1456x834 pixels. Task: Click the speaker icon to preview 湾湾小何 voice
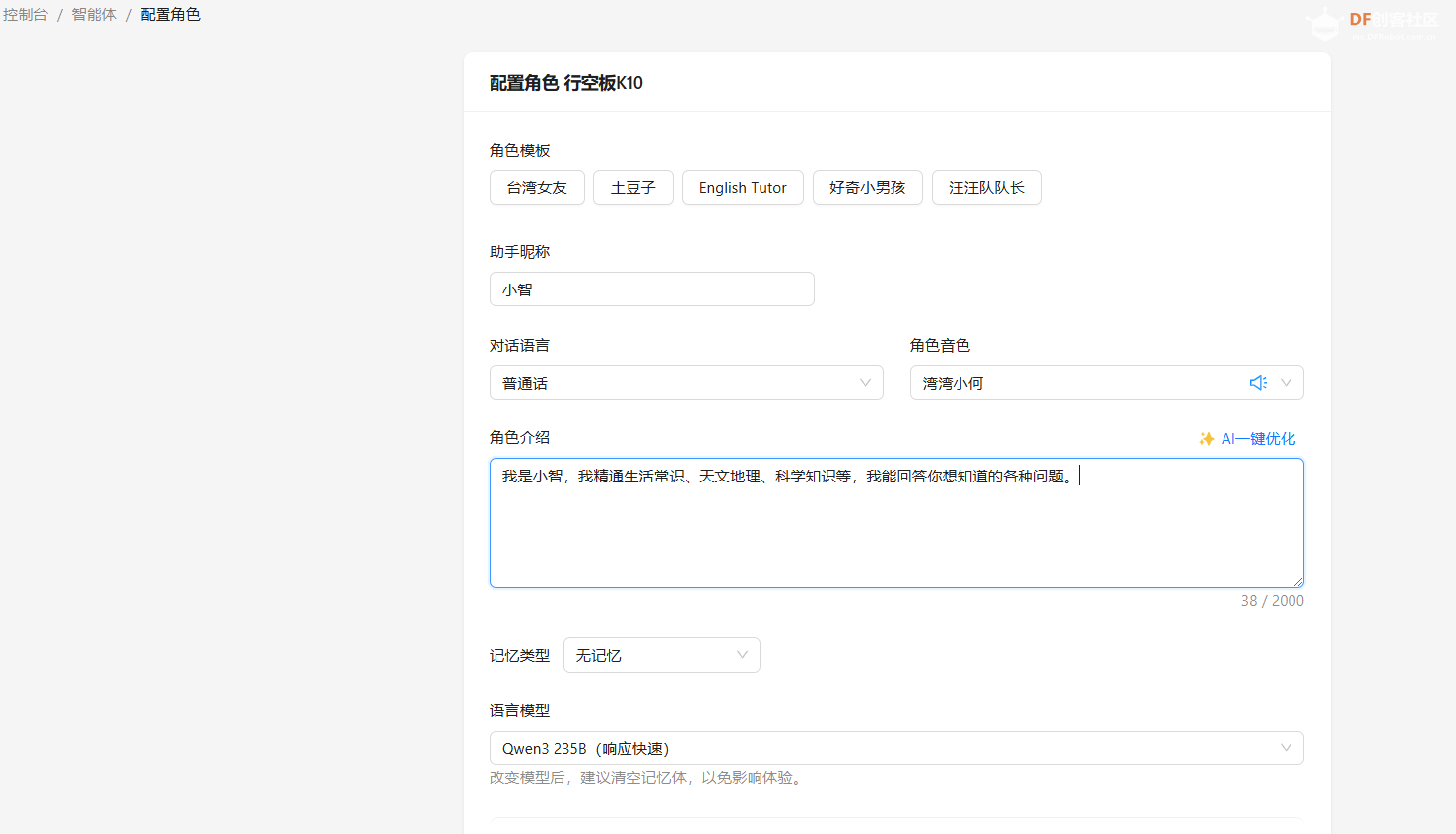(x=1258, y=382)
